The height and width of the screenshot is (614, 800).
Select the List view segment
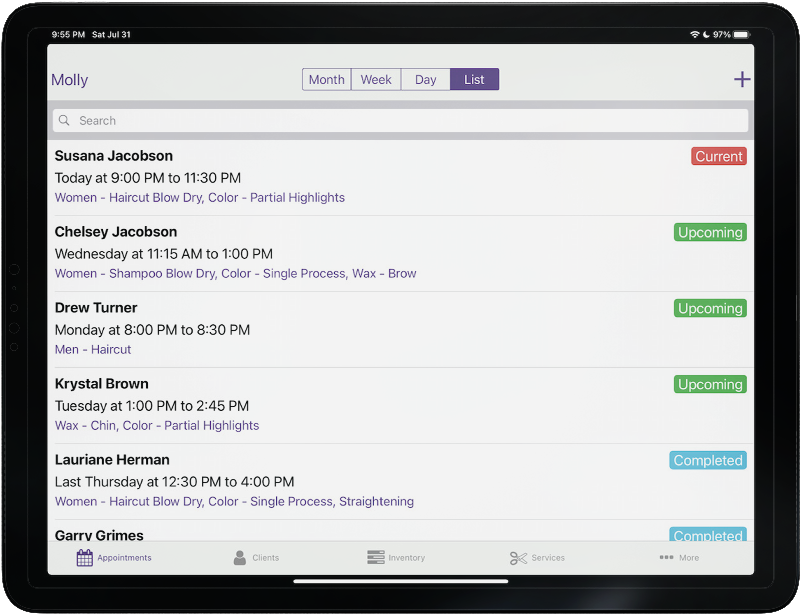474,79
